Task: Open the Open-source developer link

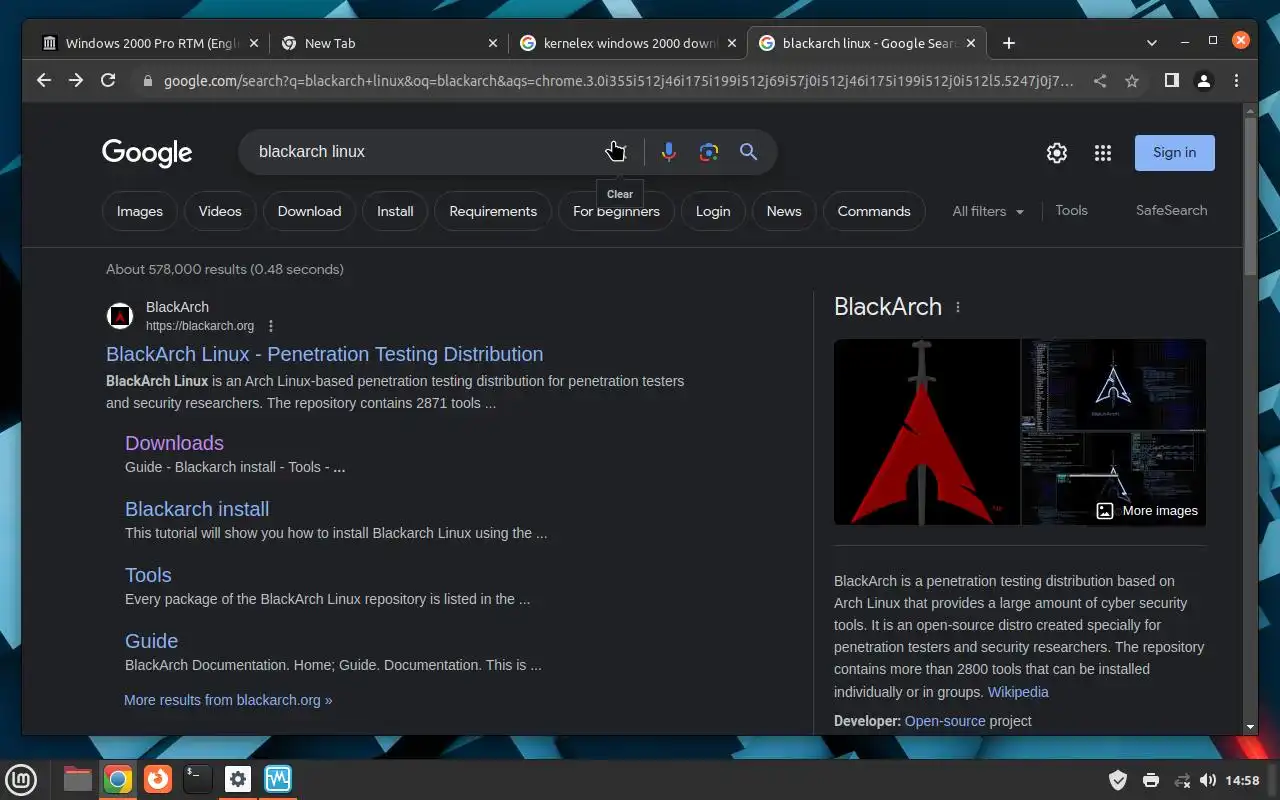Action: pyautogui.click(x=945, y=721)
